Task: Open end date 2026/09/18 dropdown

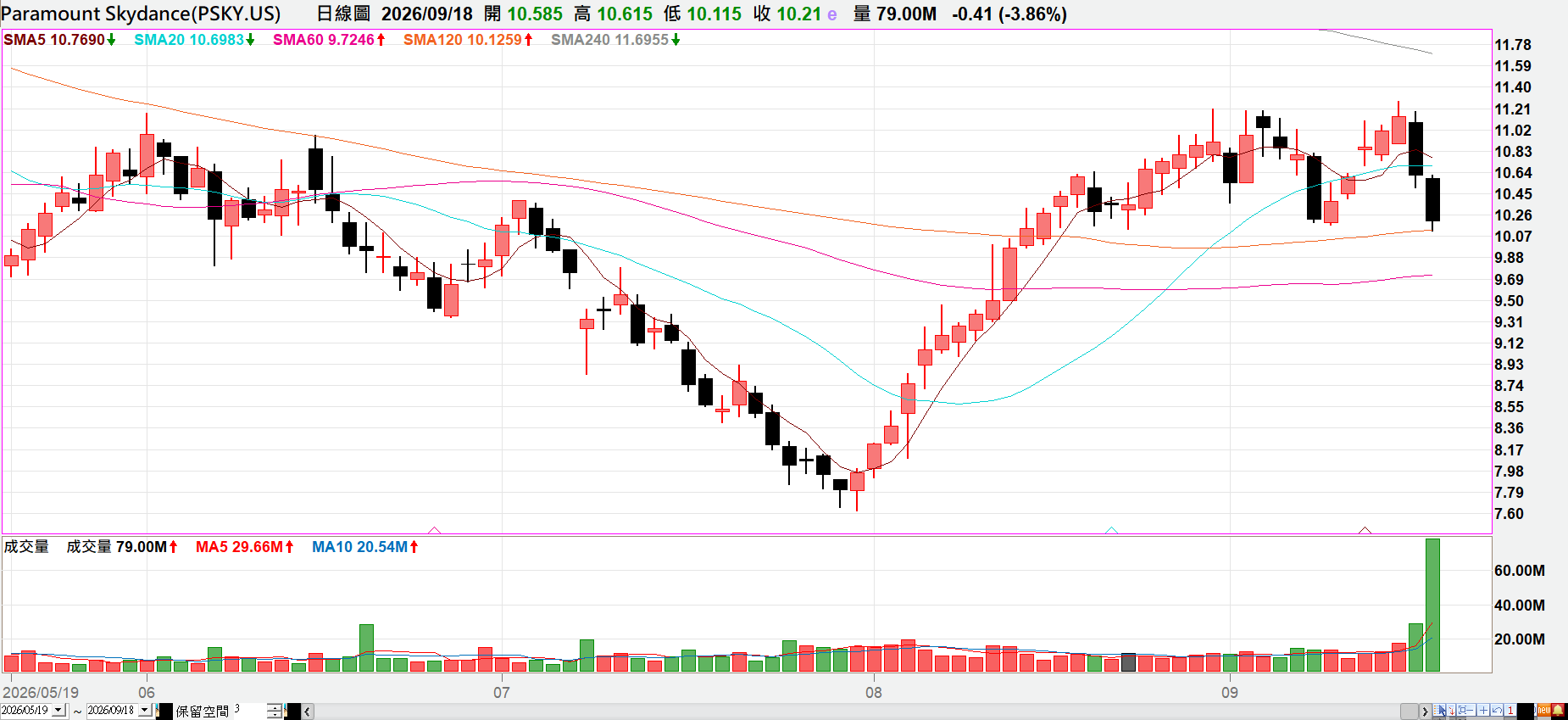Action: pos(145,710)
